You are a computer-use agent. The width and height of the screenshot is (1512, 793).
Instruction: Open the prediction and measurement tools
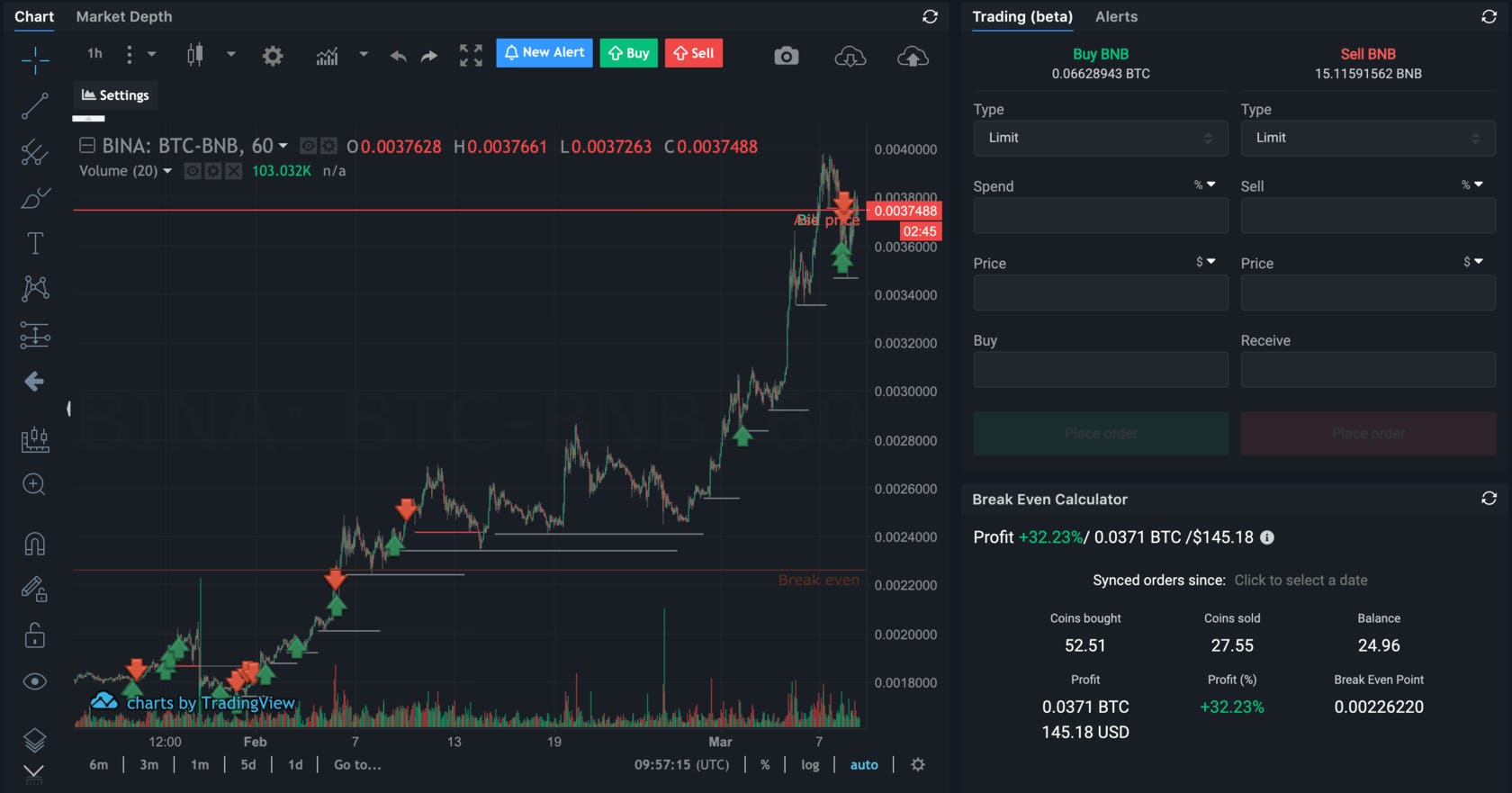(x=35, y=335)
